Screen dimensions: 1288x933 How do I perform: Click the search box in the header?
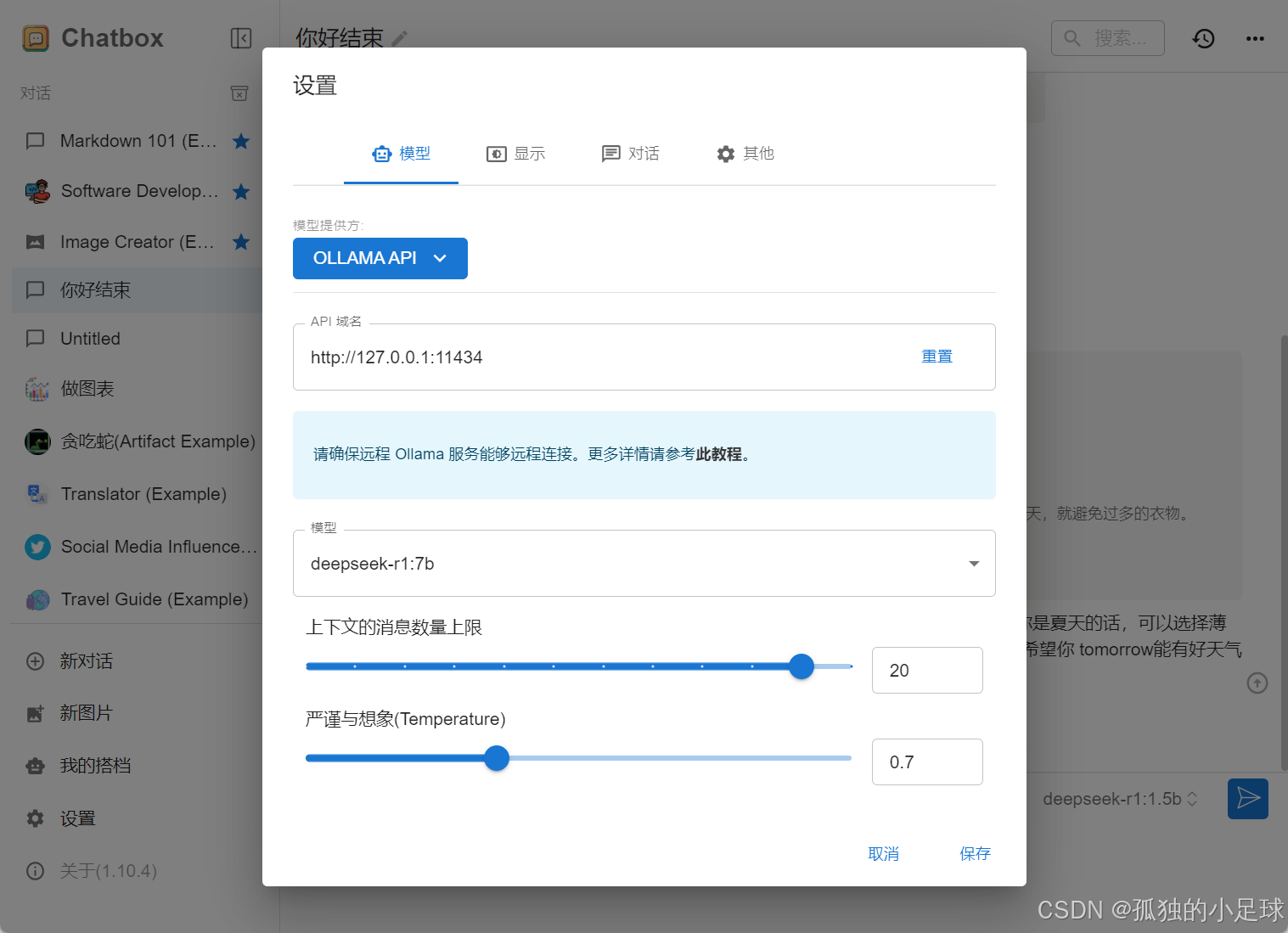[x=1108, y=38]
